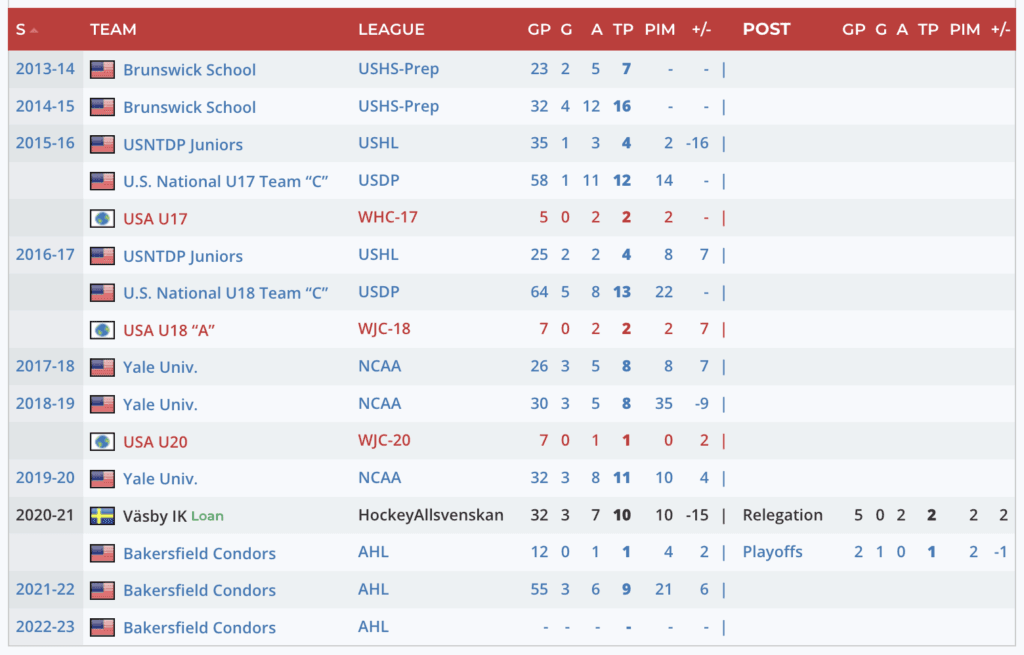Click the globe icon beside USA U20
This screenshot has height=655, width=1024.
[102, 441]
